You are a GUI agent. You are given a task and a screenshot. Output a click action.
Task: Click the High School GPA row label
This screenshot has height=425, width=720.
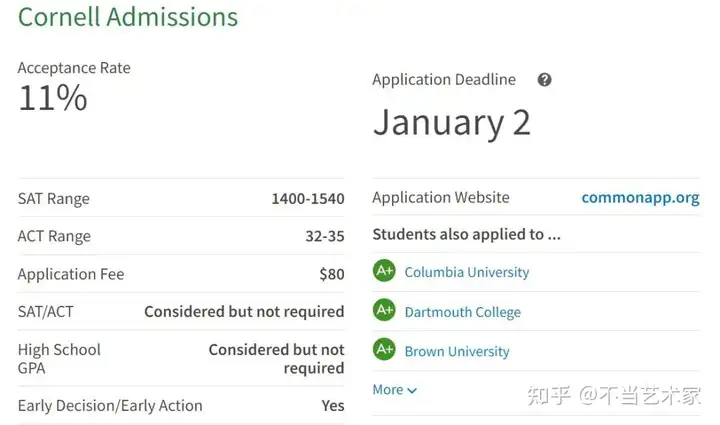tap(59, 359)
